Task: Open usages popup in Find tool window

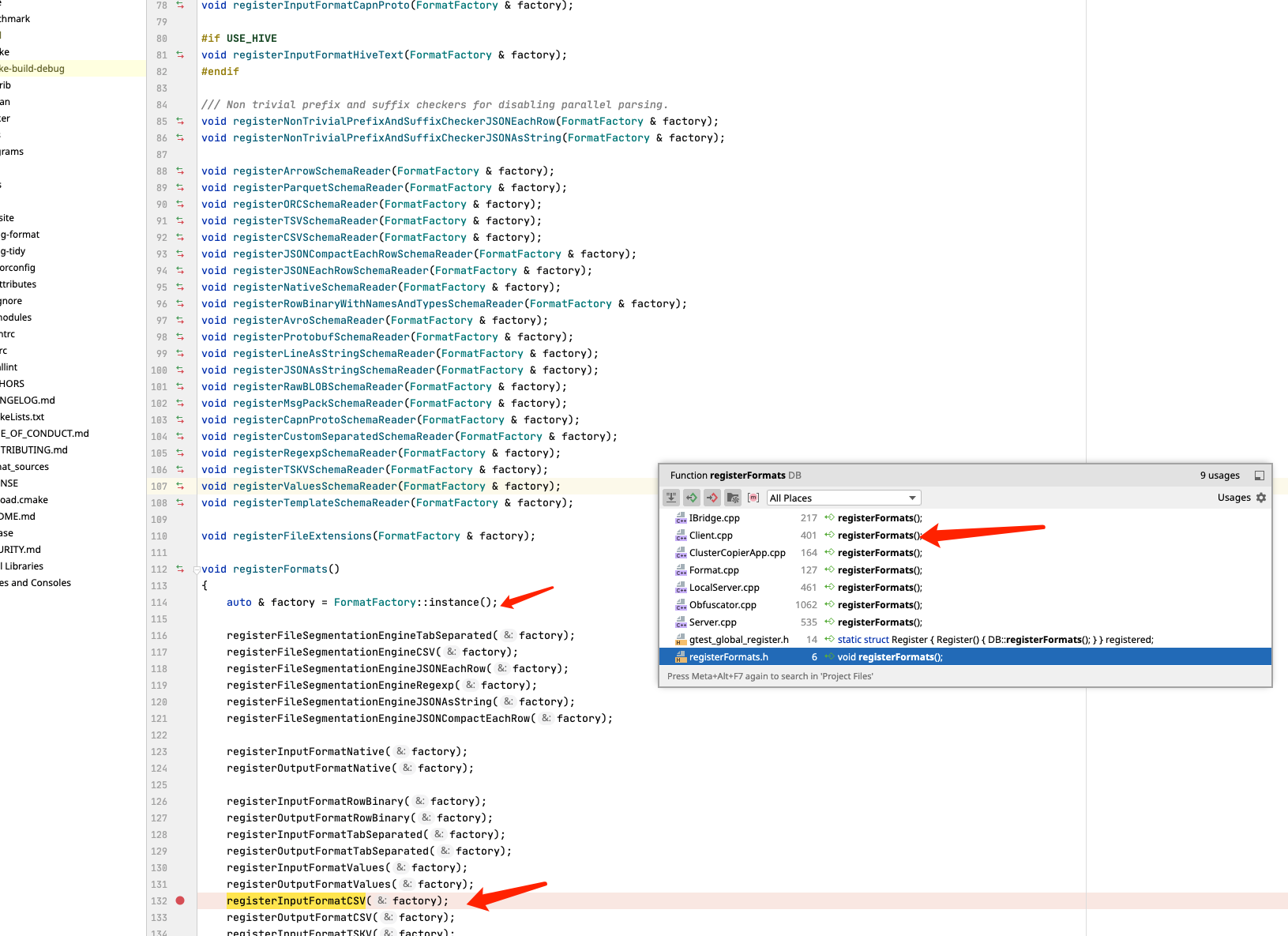Action: (x=1259, y=476)
